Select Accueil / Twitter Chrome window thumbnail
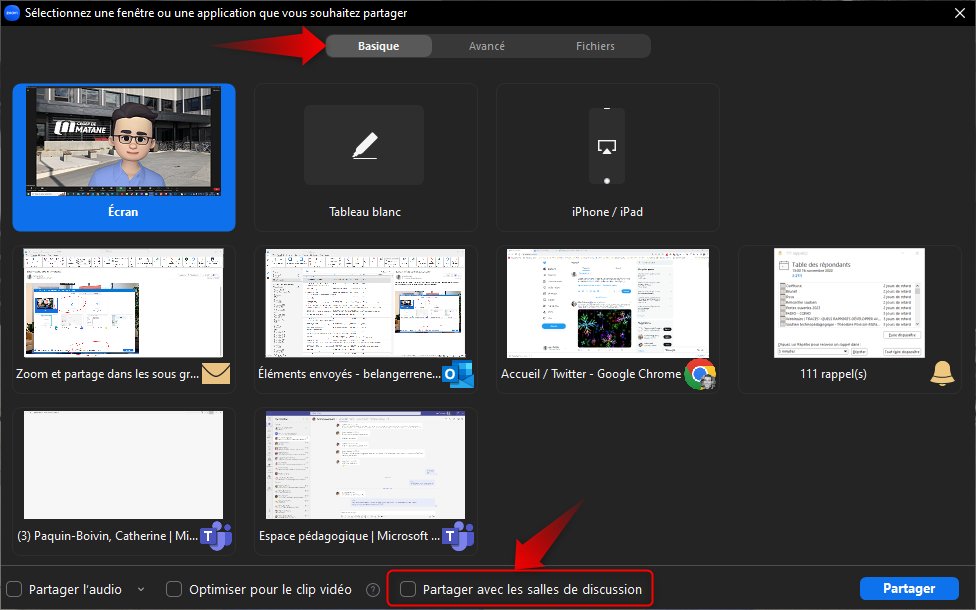Image resolution: width=976 pixels, height=610 pixels. [608, 303]
